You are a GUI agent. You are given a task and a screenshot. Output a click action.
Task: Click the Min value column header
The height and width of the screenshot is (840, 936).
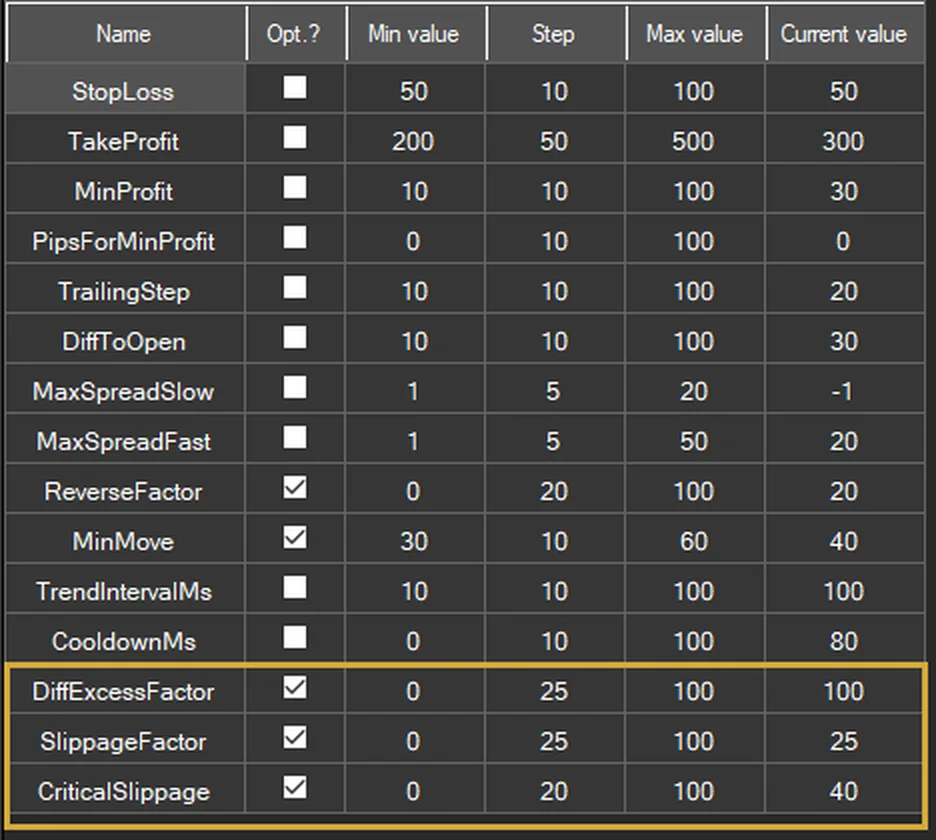pos(416,33)
